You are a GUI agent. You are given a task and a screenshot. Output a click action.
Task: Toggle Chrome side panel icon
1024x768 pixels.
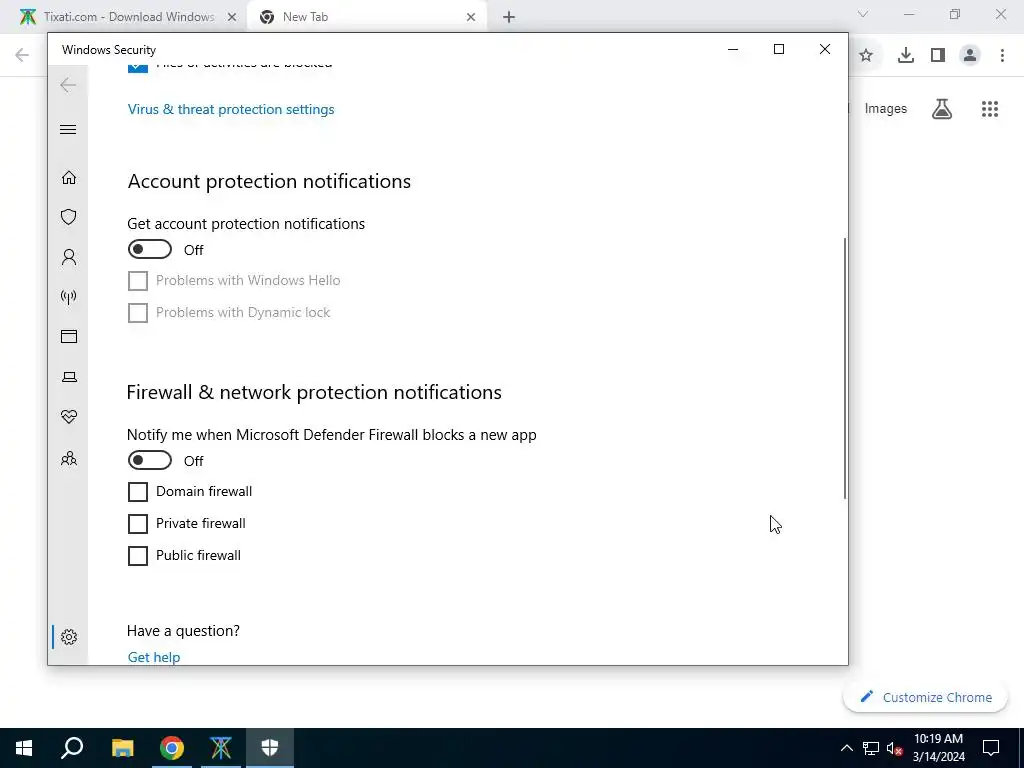coord(938,56)
